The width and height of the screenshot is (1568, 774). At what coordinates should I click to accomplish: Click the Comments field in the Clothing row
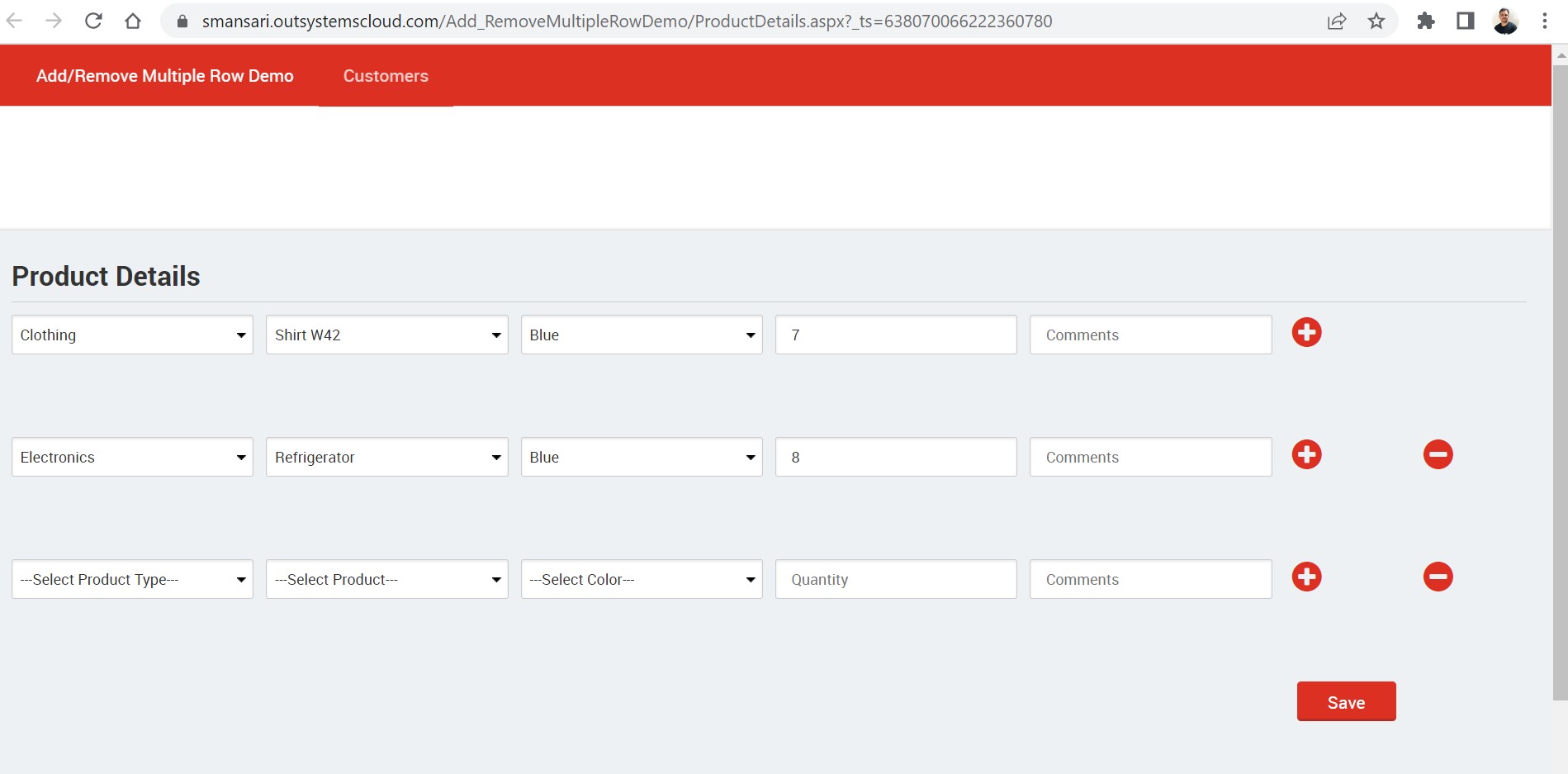[1150, 335]
